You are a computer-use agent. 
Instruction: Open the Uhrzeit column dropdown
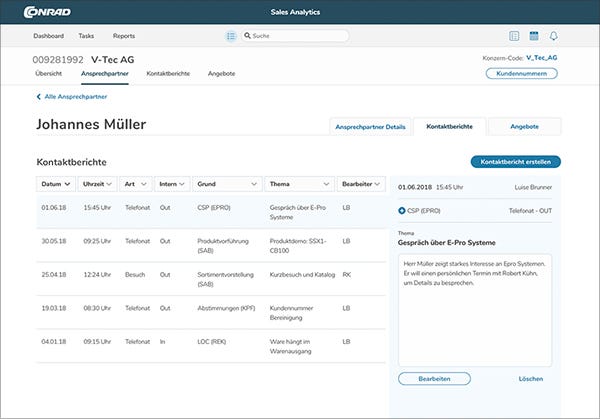pos(97,184)
